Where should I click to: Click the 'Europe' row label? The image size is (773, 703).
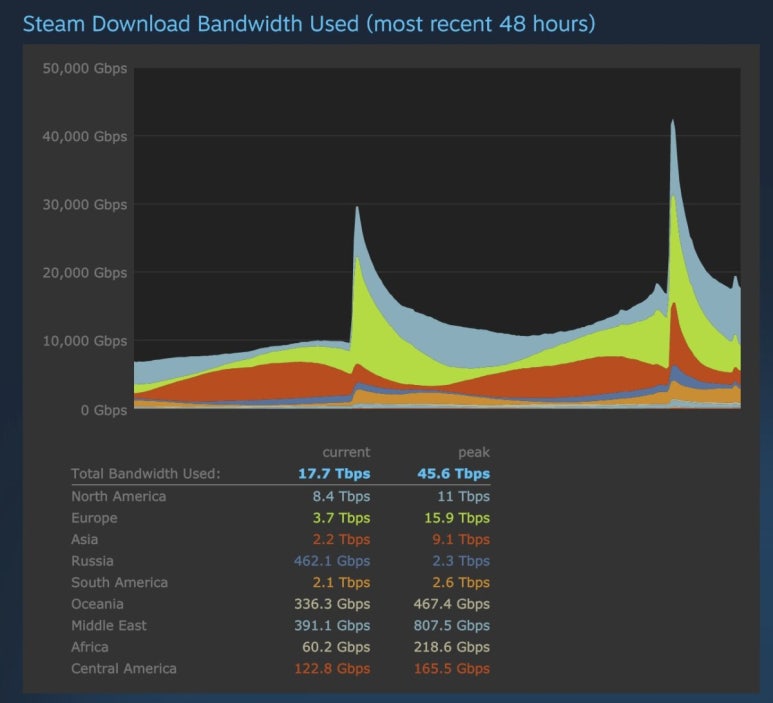pyautogui.click(x=95, y=518)
